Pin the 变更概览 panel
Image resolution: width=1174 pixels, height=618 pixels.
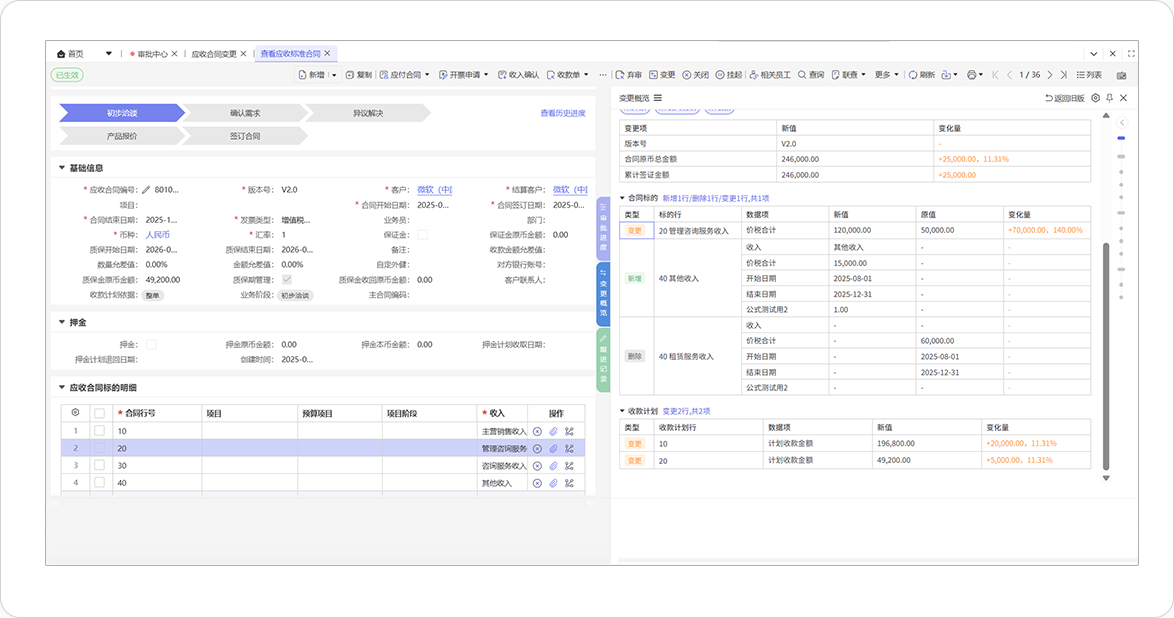tap(1109, 98)
